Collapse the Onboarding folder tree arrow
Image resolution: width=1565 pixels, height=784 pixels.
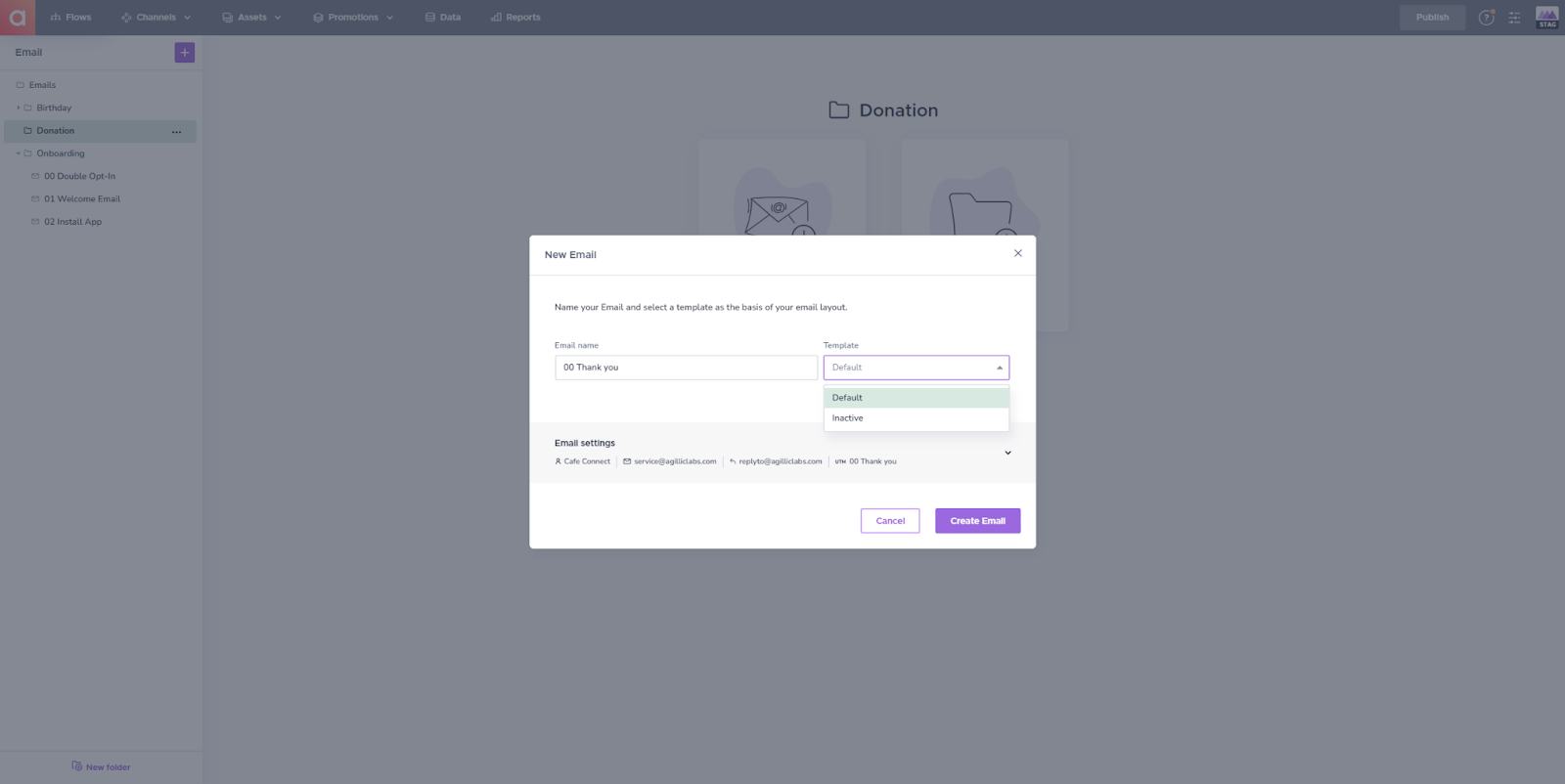point(18,153)
